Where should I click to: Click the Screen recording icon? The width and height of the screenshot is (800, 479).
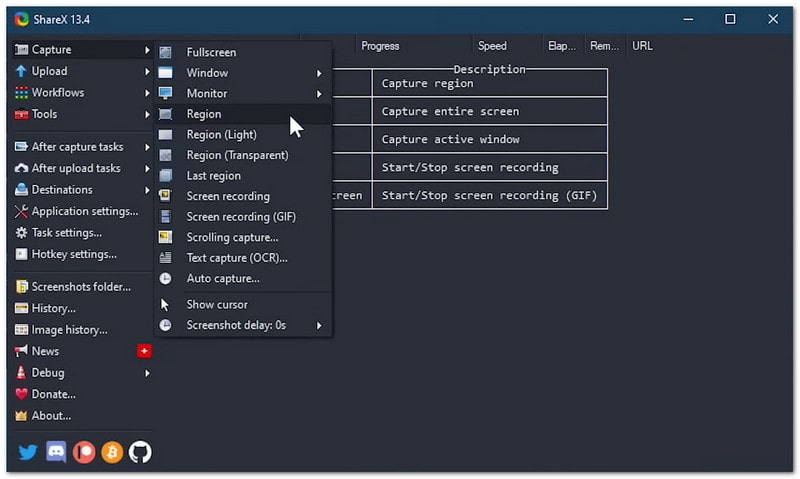(165, 196)
